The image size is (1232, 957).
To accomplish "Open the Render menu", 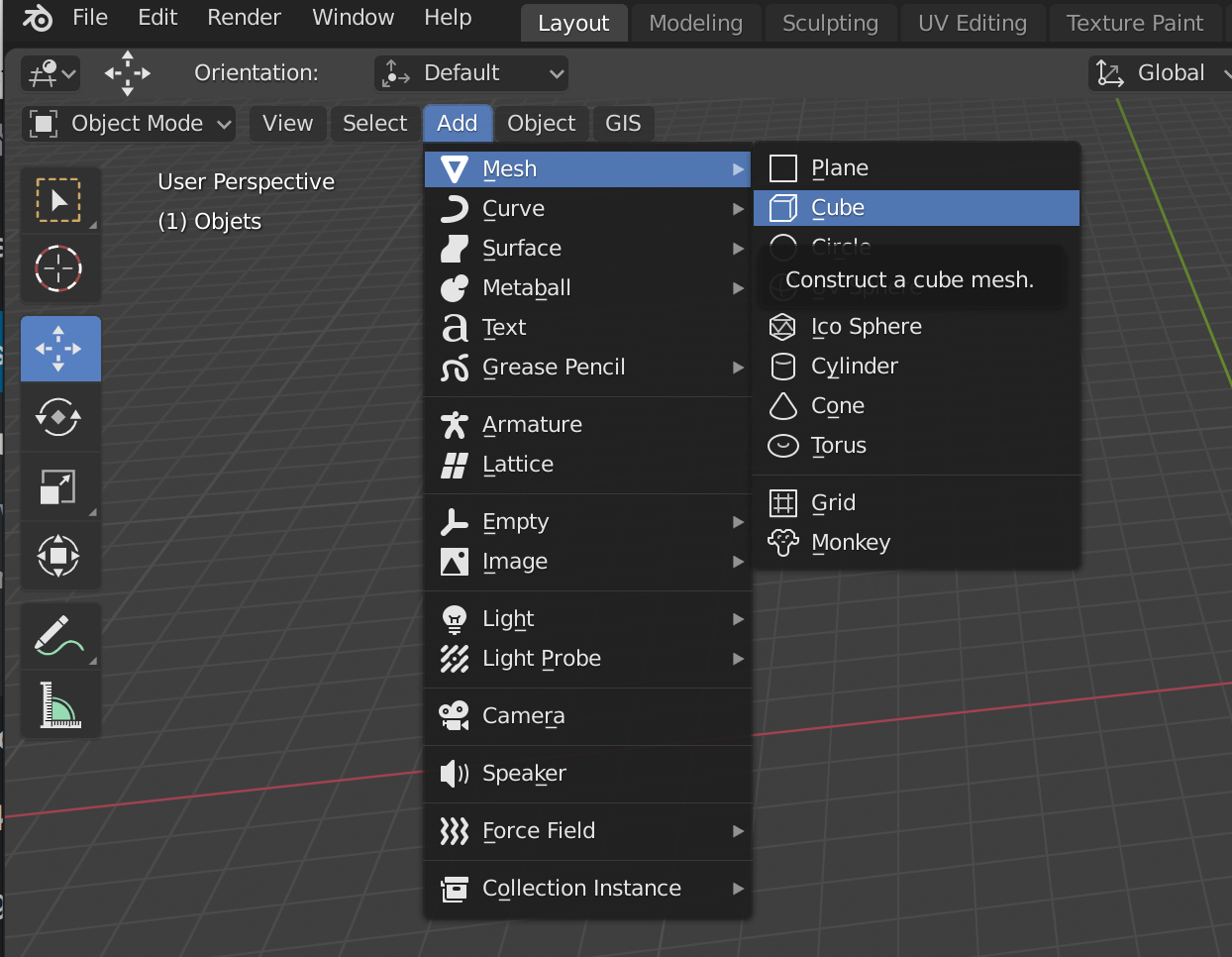I will (x=244, y=17).
